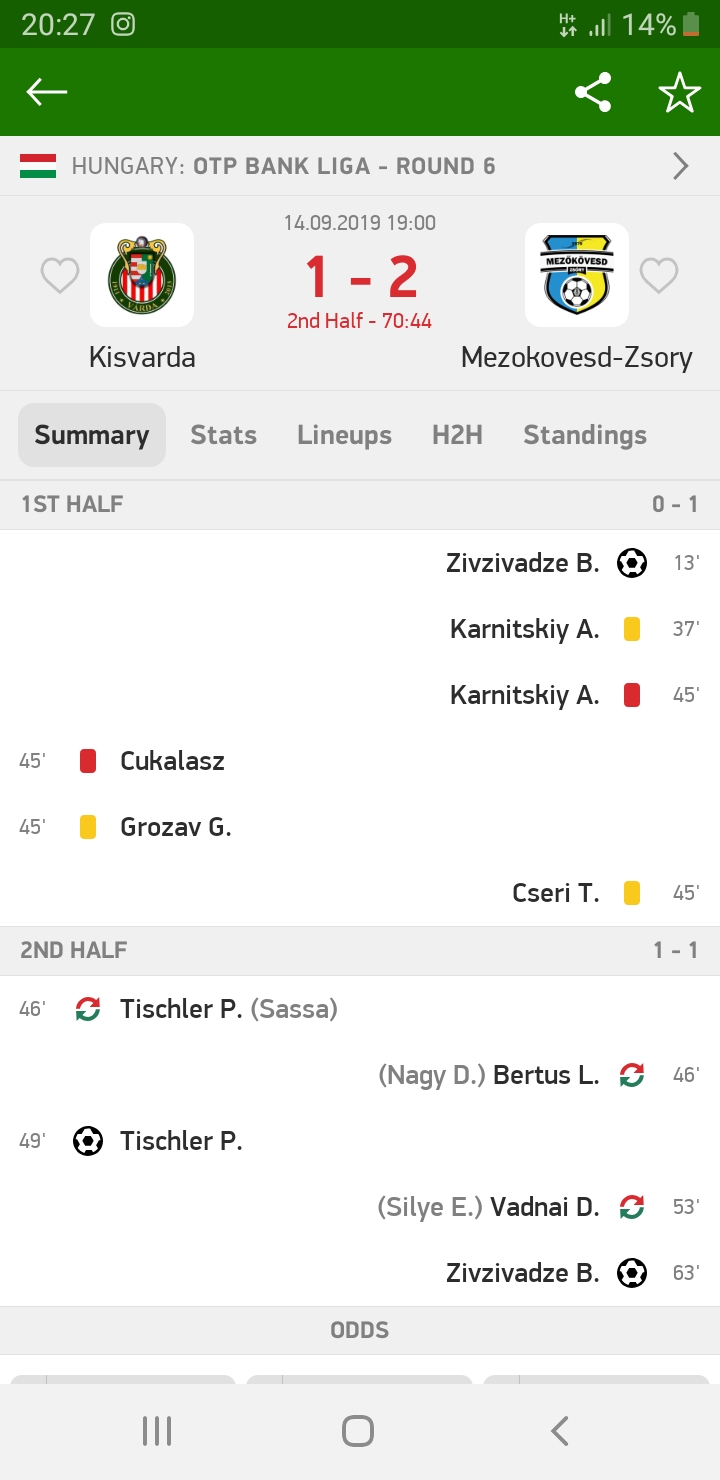Image resolution: width=720 pixels, height=1480 pixels.
Task: Open the Kisvarda team crest
Action: [142, 275]
